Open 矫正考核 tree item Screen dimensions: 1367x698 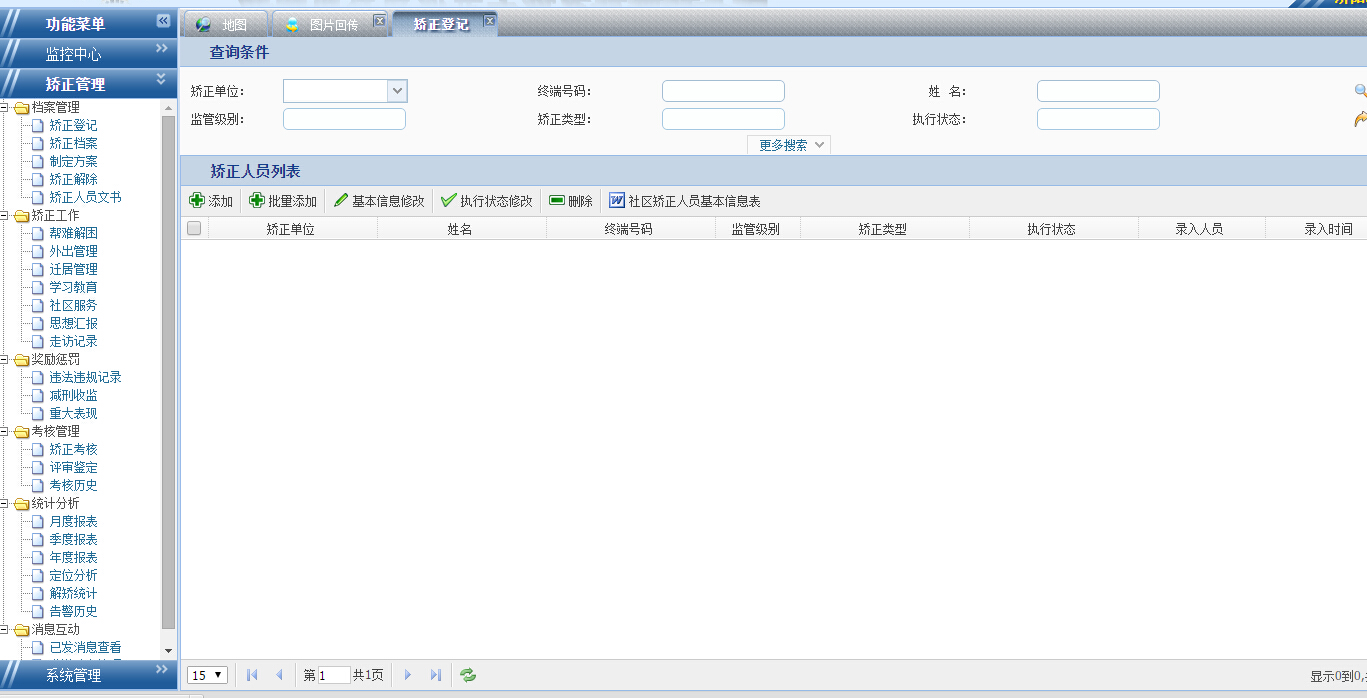(x=73, y=449)
